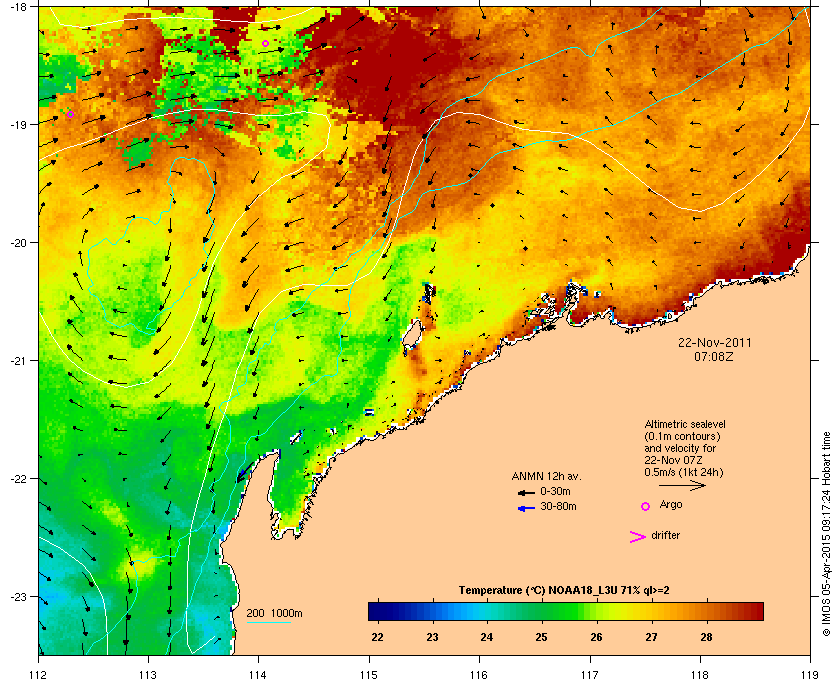Click the time label 07:08Z
This screenshot has height=680, width=840.
pos(713,356)
